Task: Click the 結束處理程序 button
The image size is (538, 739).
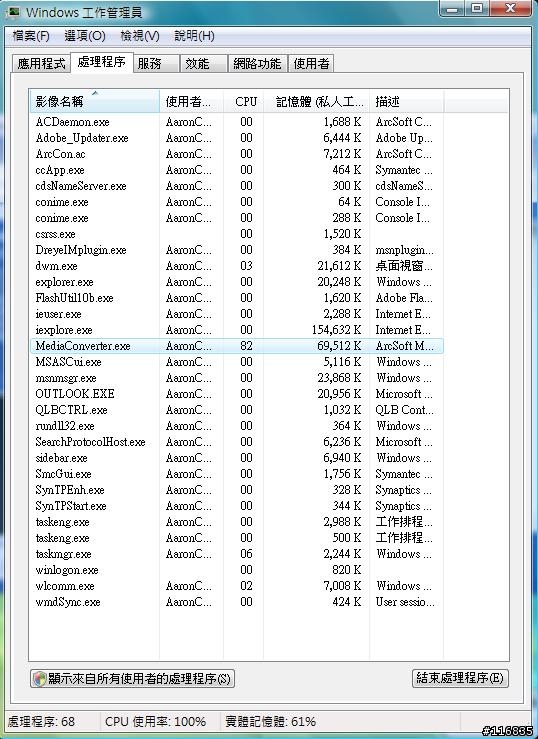Action: click(460, 678)
